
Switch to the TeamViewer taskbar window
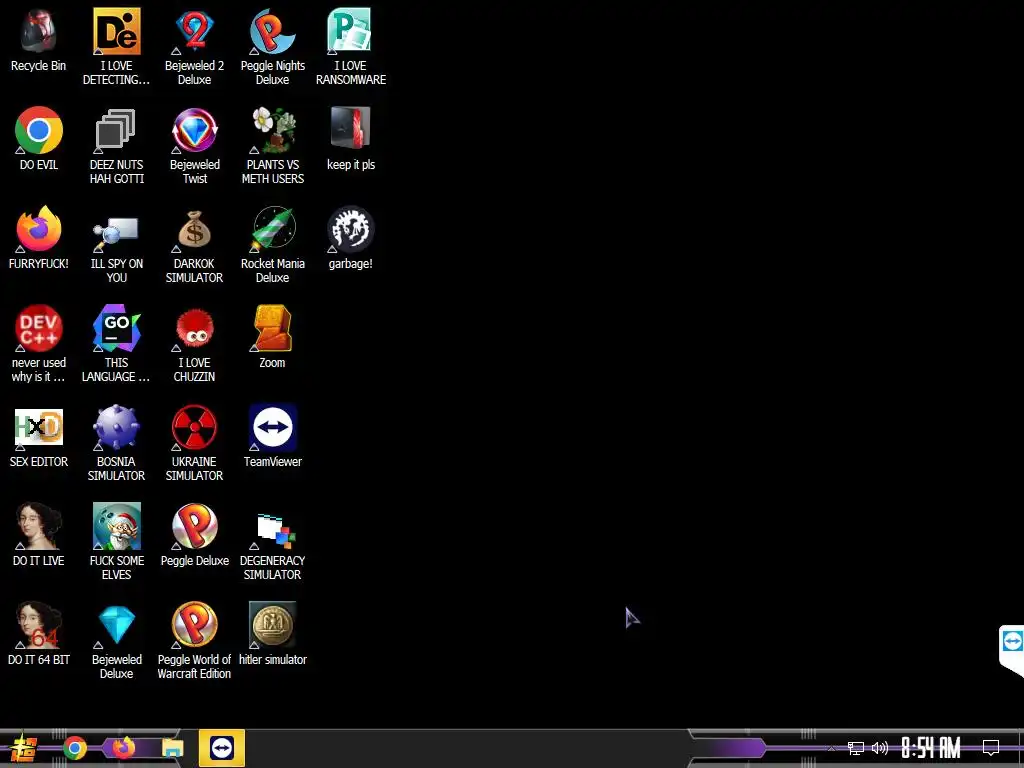[x=222, y=748]
